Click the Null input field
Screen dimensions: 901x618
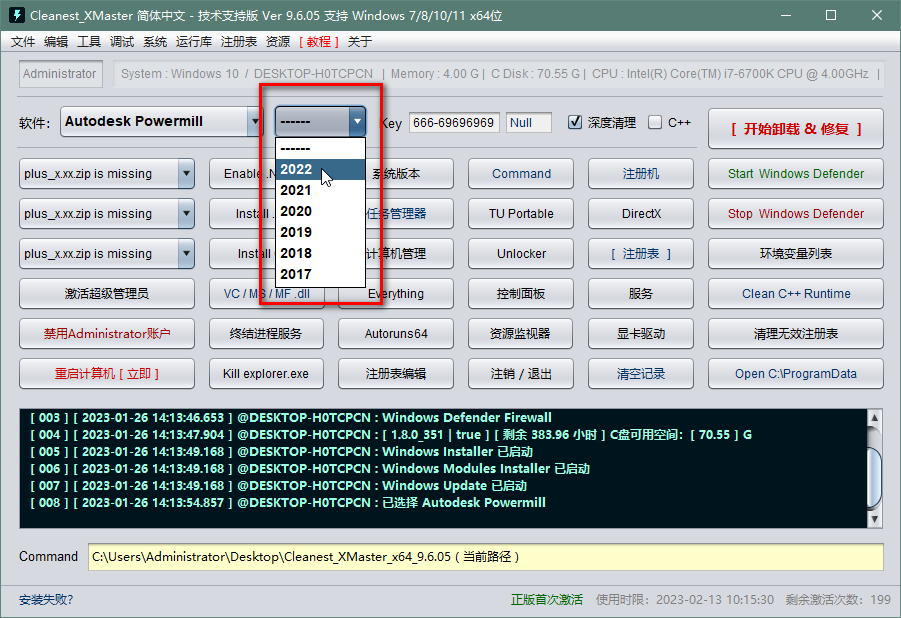pos(529,122)
